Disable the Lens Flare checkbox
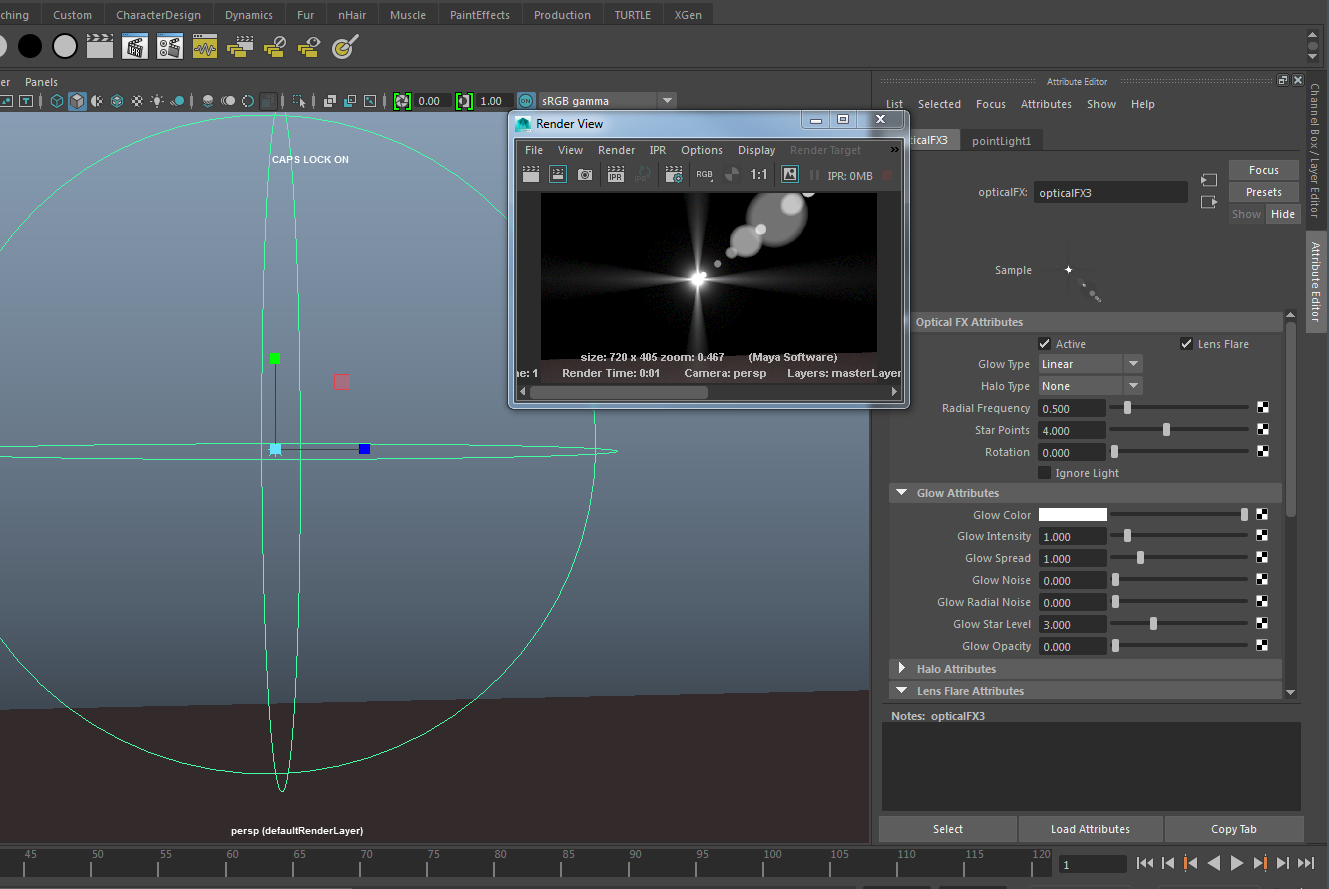The width and height of the screenshot is (1329, 889). pos(1187,344)
